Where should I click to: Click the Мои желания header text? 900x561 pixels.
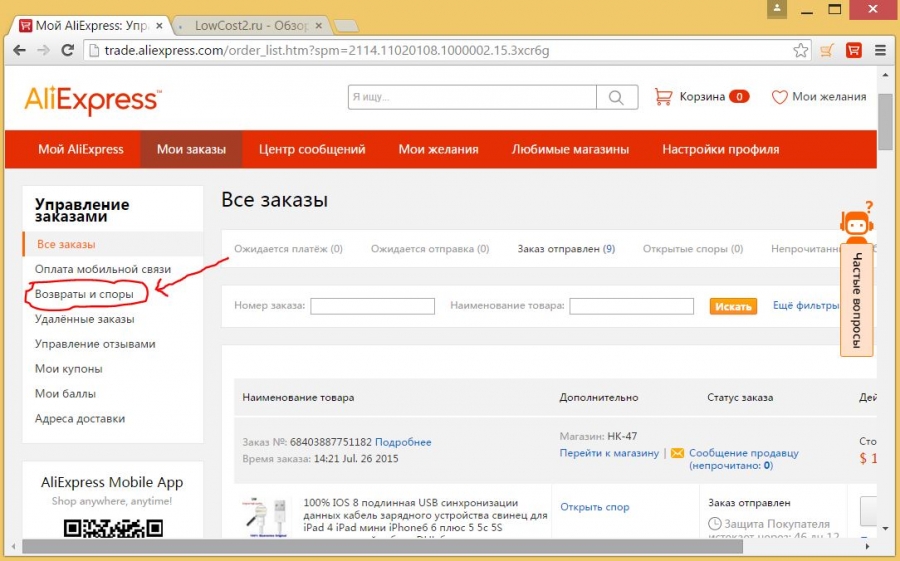pos(829,96)
